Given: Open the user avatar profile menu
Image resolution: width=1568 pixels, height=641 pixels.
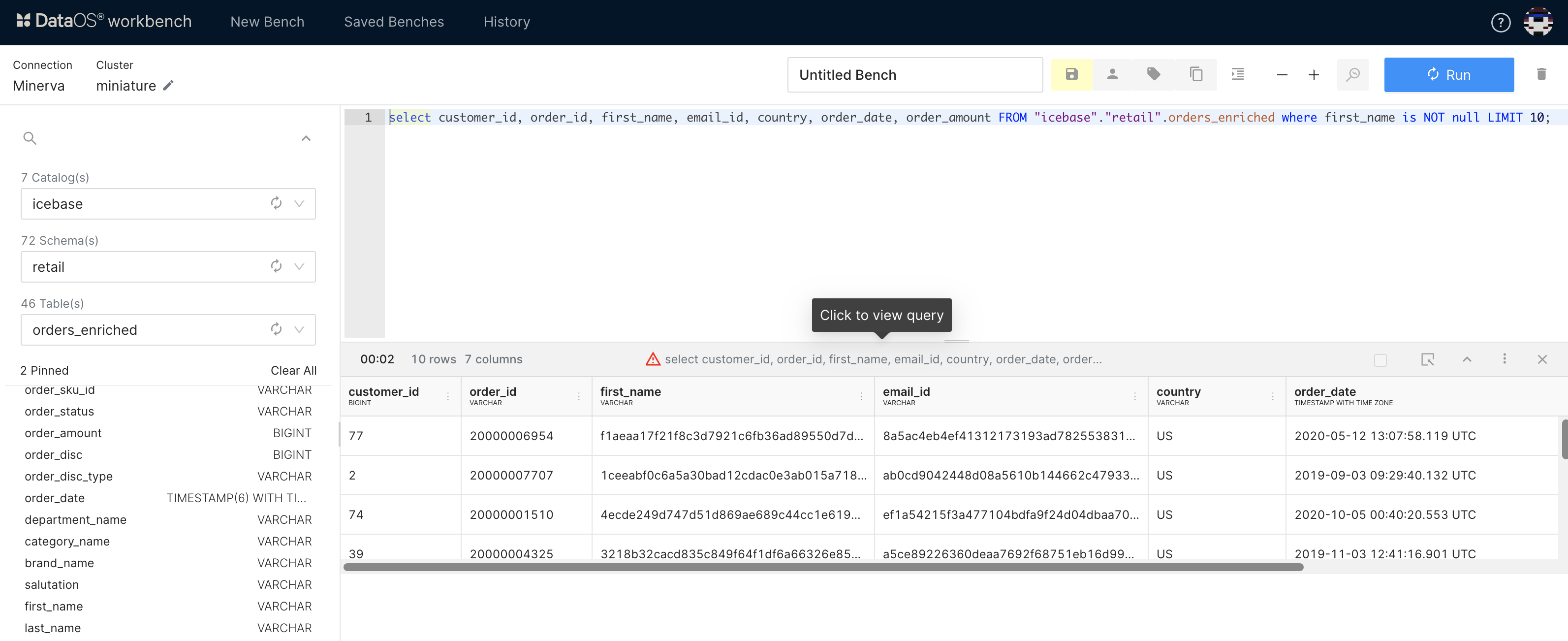Looking at the screenshot, I should 1537,22.
